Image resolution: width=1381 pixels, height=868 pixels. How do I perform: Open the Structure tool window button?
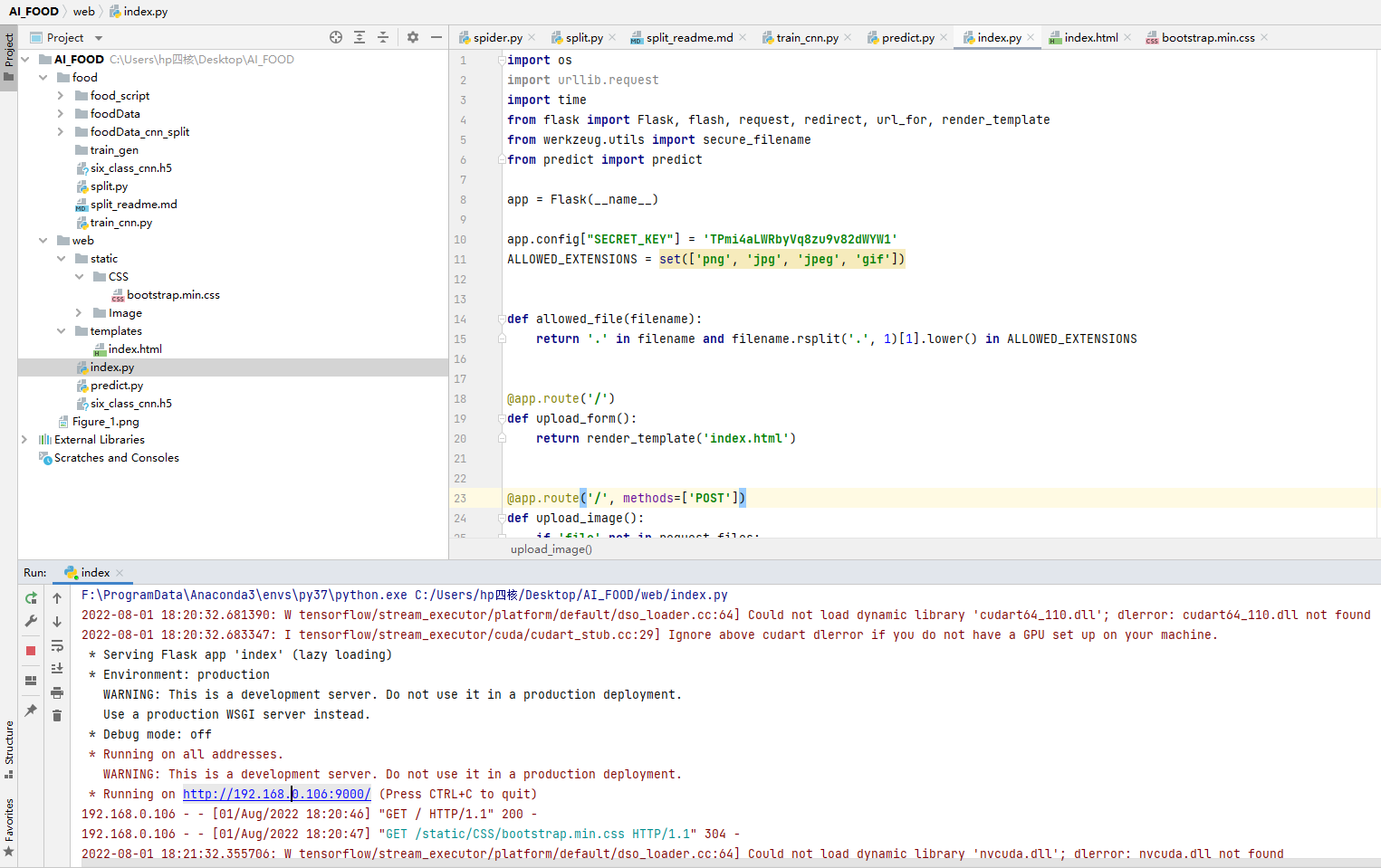[x=9, y=750]
